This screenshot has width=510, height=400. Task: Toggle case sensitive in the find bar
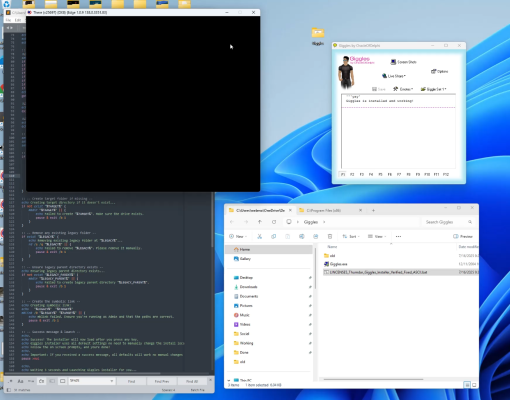[x=20, y=381]
